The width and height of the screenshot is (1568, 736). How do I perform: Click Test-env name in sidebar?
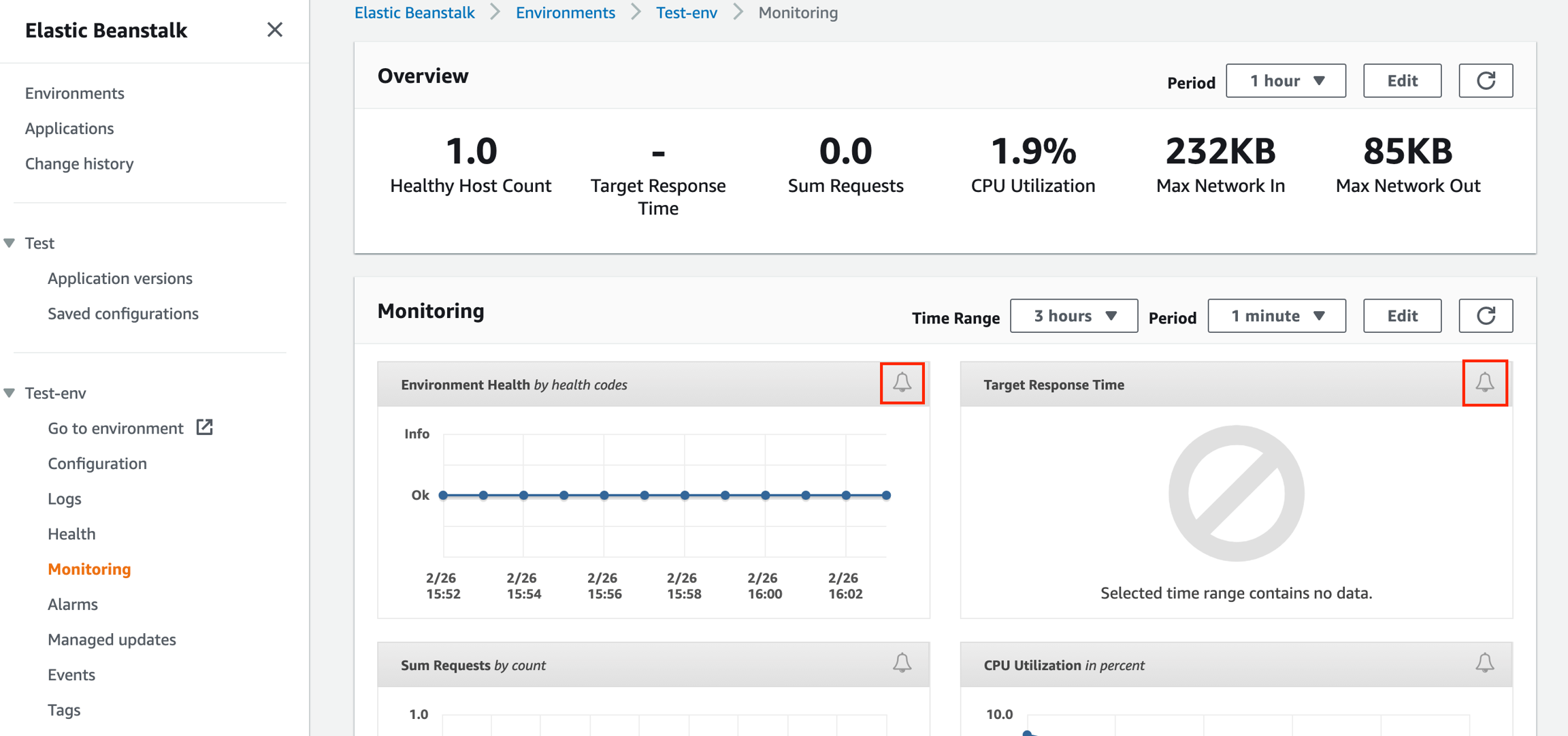click(x=56, y=393)
